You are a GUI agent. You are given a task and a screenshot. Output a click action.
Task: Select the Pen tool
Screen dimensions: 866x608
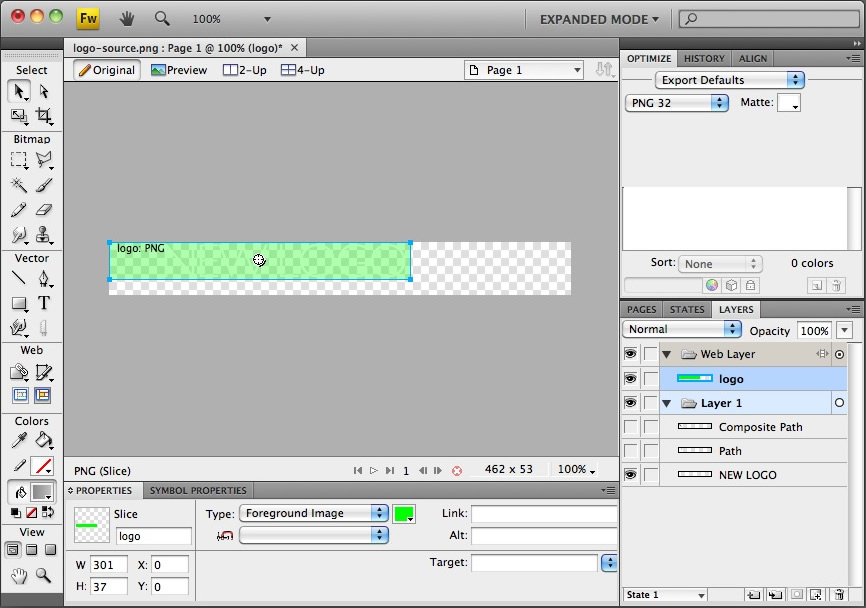[x=44, y=278]
